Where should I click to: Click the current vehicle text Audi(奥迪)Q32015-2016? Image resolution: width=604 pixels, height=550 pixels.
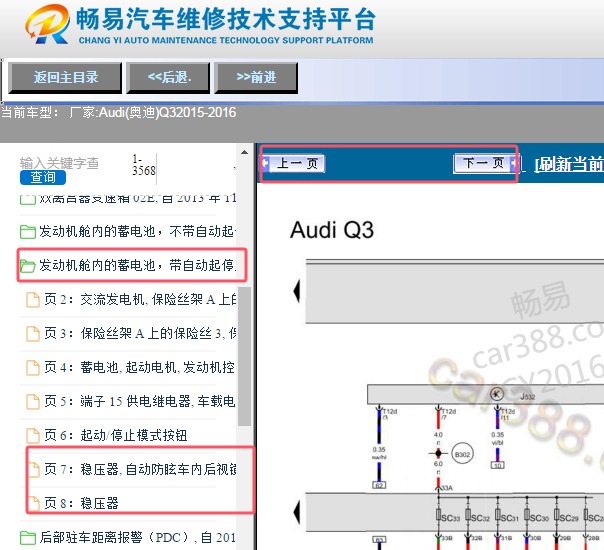pos(167,112)
